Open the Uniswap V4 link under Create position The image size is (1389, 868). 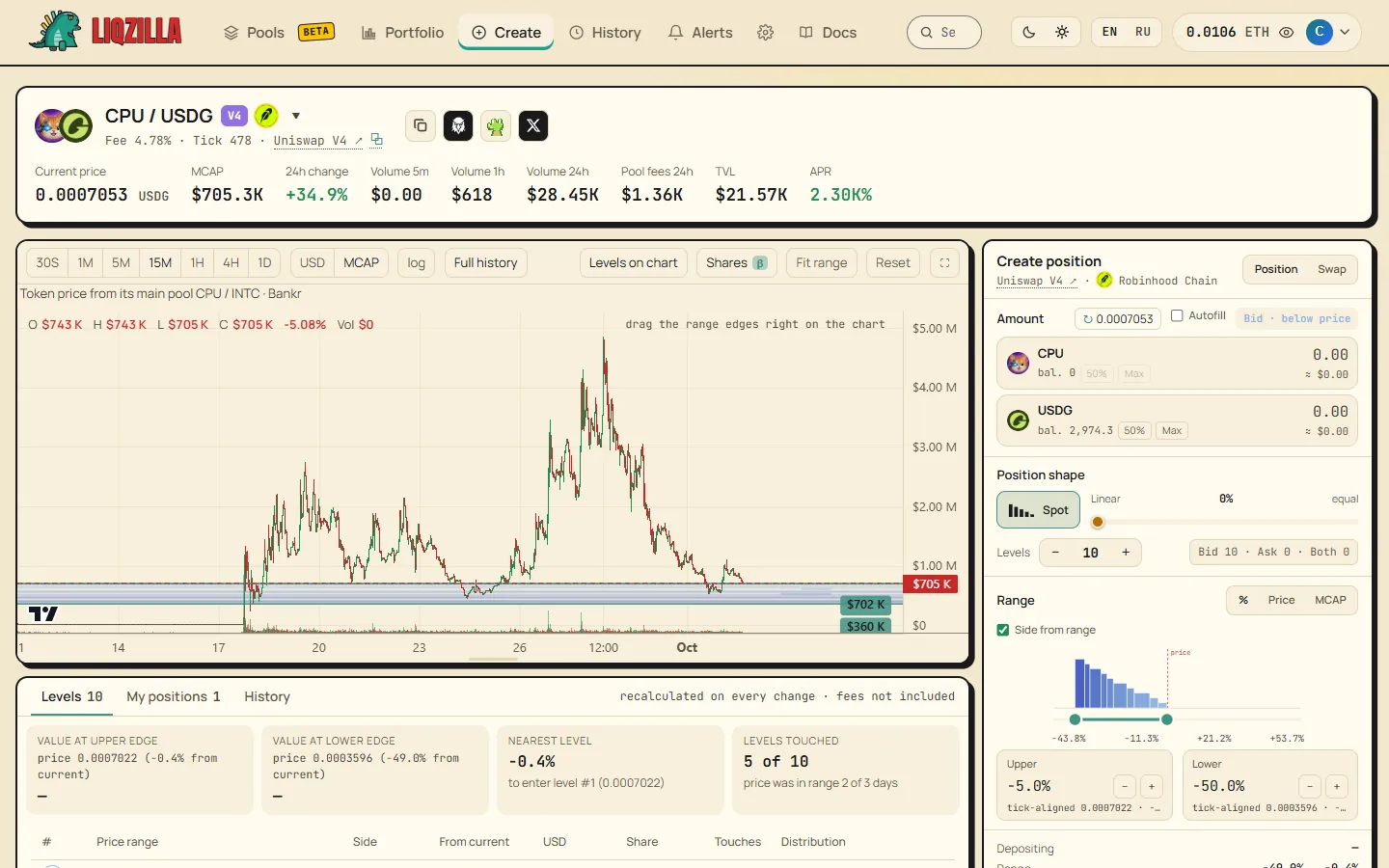tap(1037, 281)
